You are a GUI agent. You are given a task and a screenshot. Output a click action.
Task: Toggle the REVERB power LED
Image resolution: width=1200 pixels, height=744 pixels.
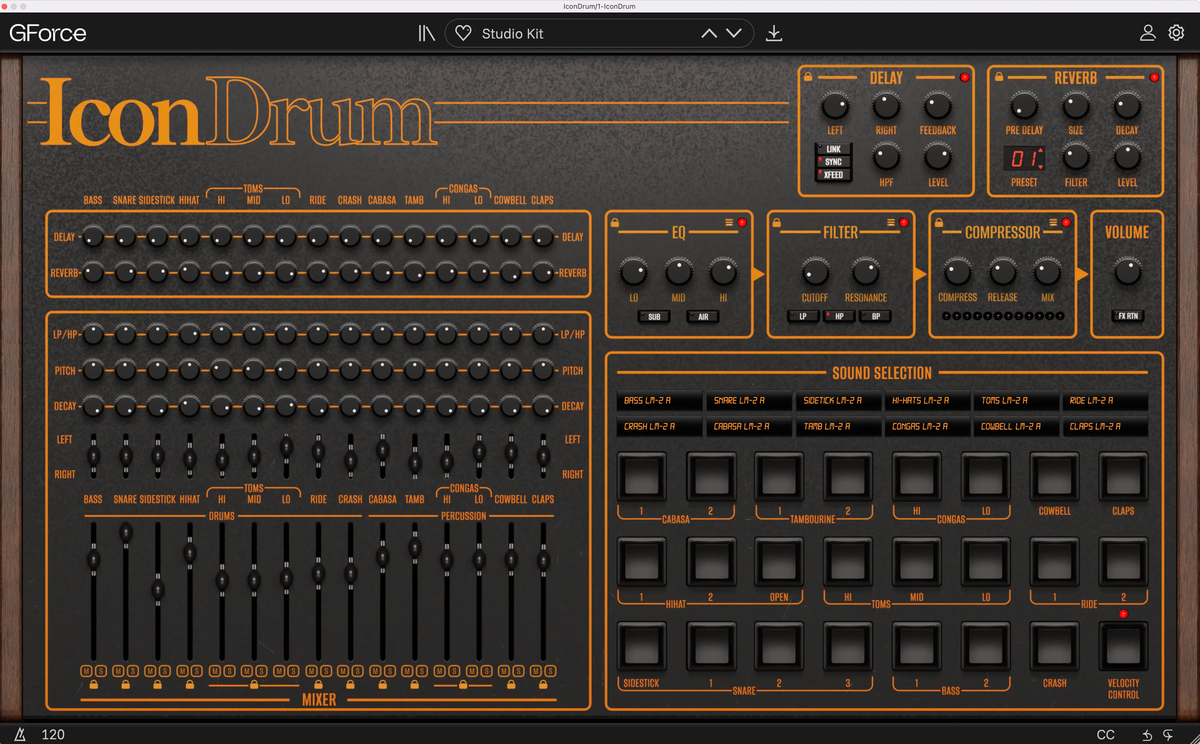(1154, 77)
